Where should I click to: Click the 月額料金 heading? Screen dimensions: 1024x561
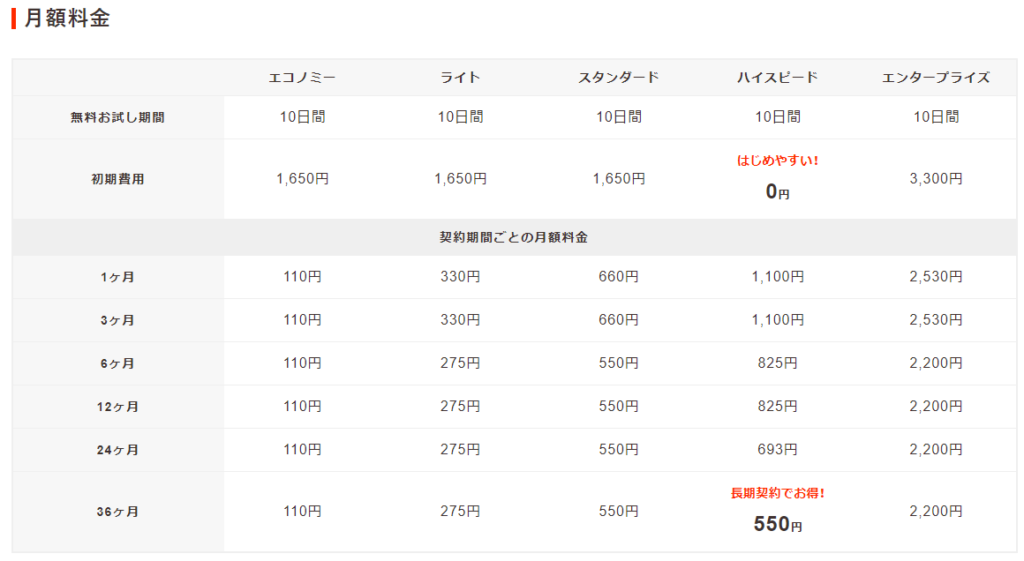point(67,18)
